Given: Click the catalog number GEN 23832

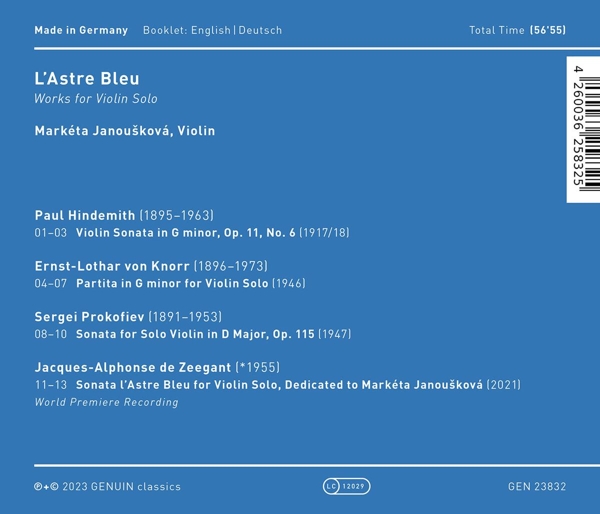Looking at the screenshot, I should coord(536,487).
